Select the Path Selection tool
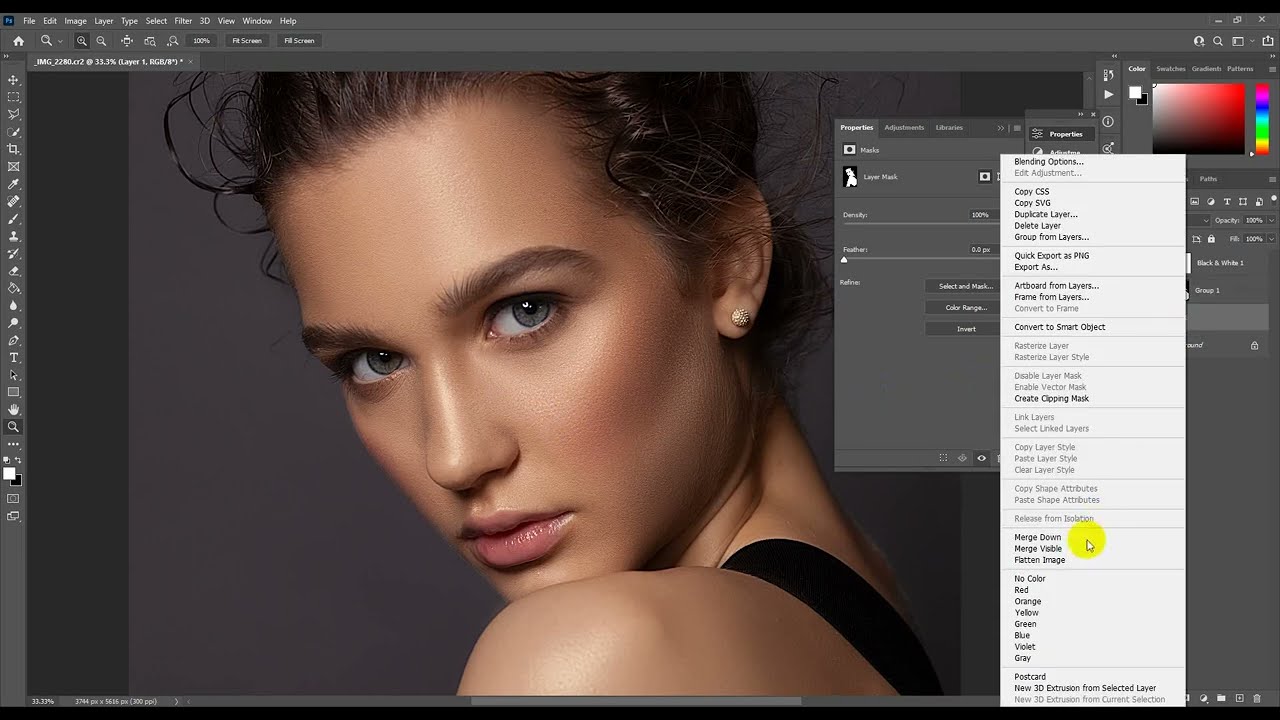The height and width of the screenshot is (720, 1280). click(x=14, y=374)
